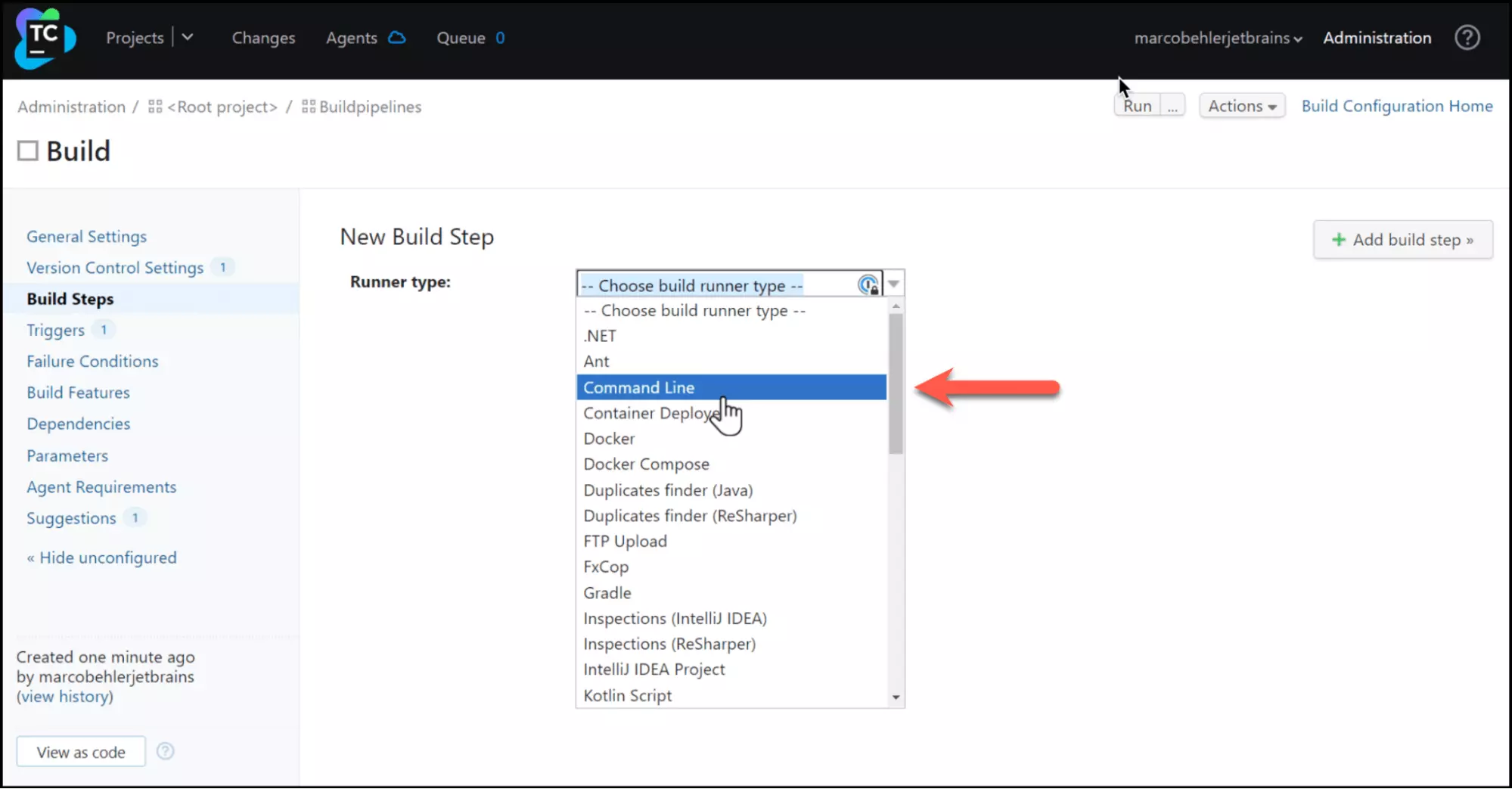Click the help icon beside View as code

coord(165,751)
